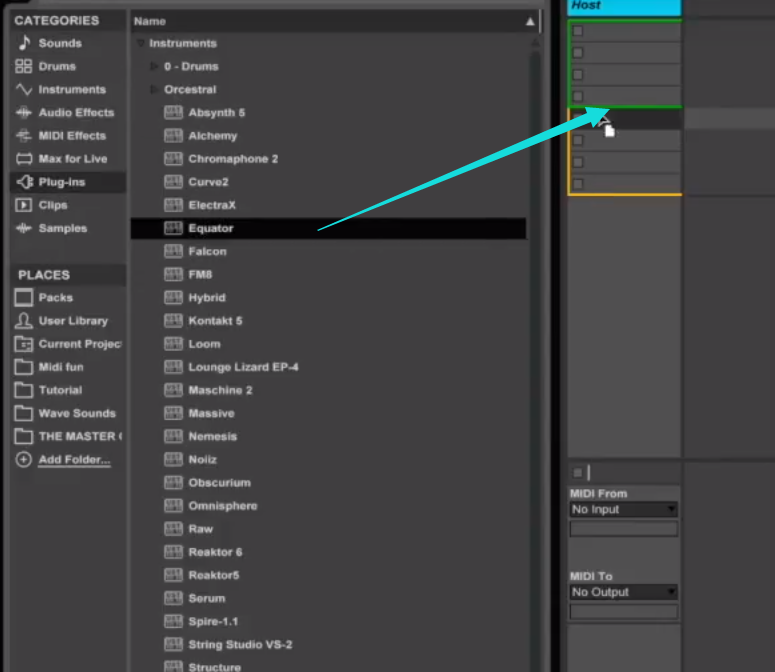Click the seventh clip slot stop button in Host track
The width and height of the screenshot is (775, 672).
pos(578,162)
